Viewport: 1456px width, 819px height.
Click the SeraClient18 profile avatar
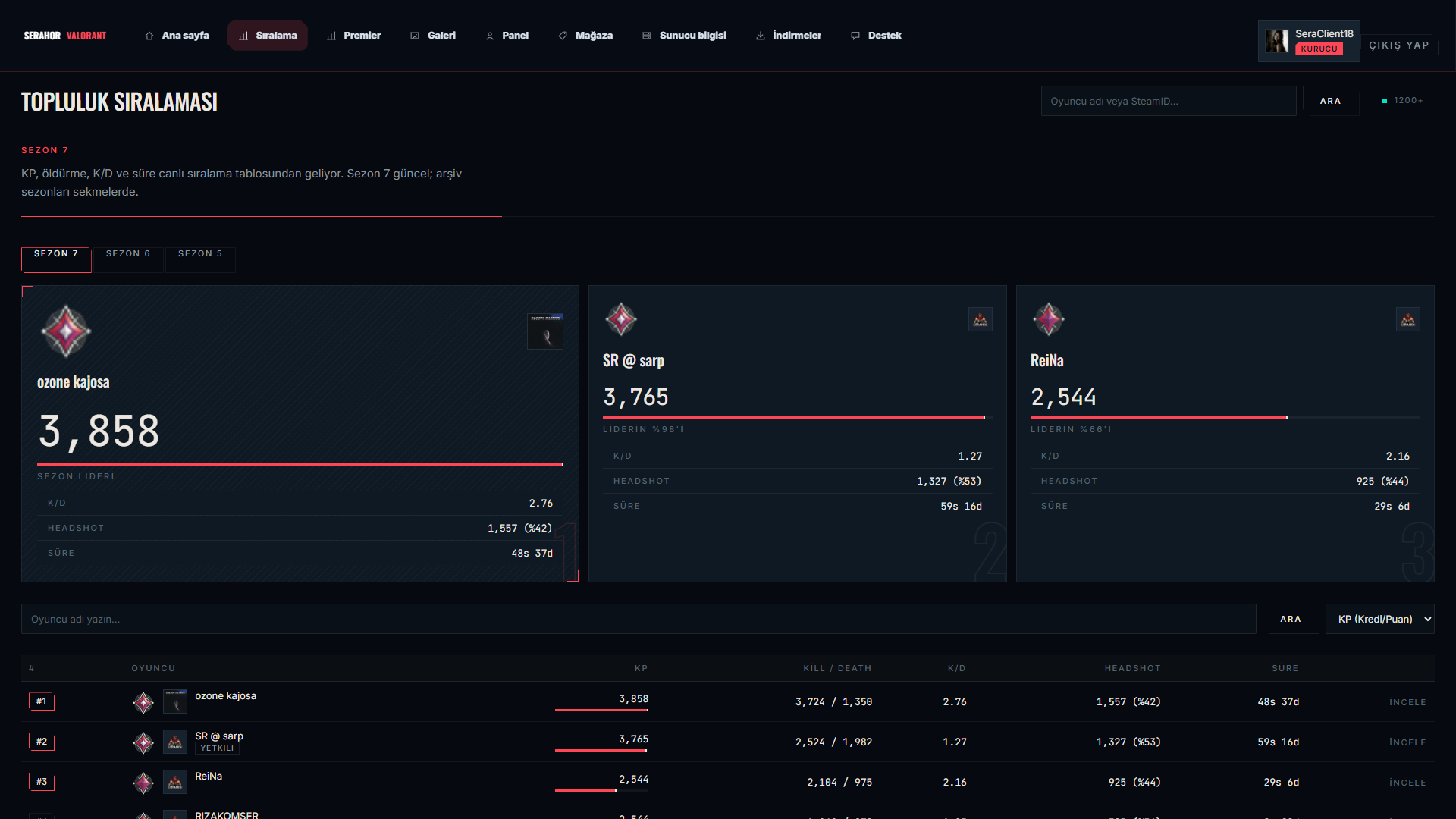(1277, 41)
